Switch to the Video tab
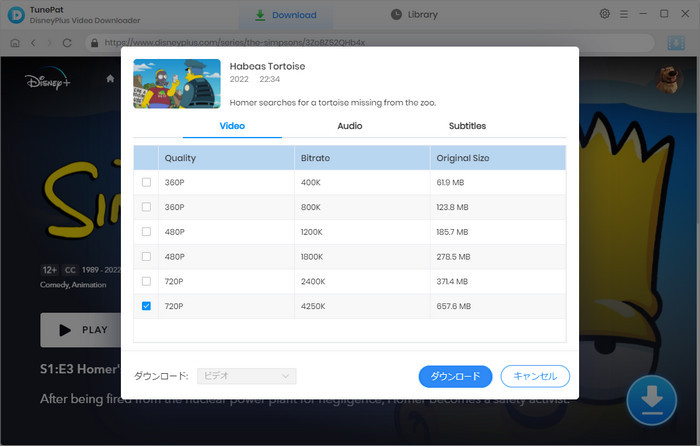This screenshot has width=700, height=446. pos(232,126)
